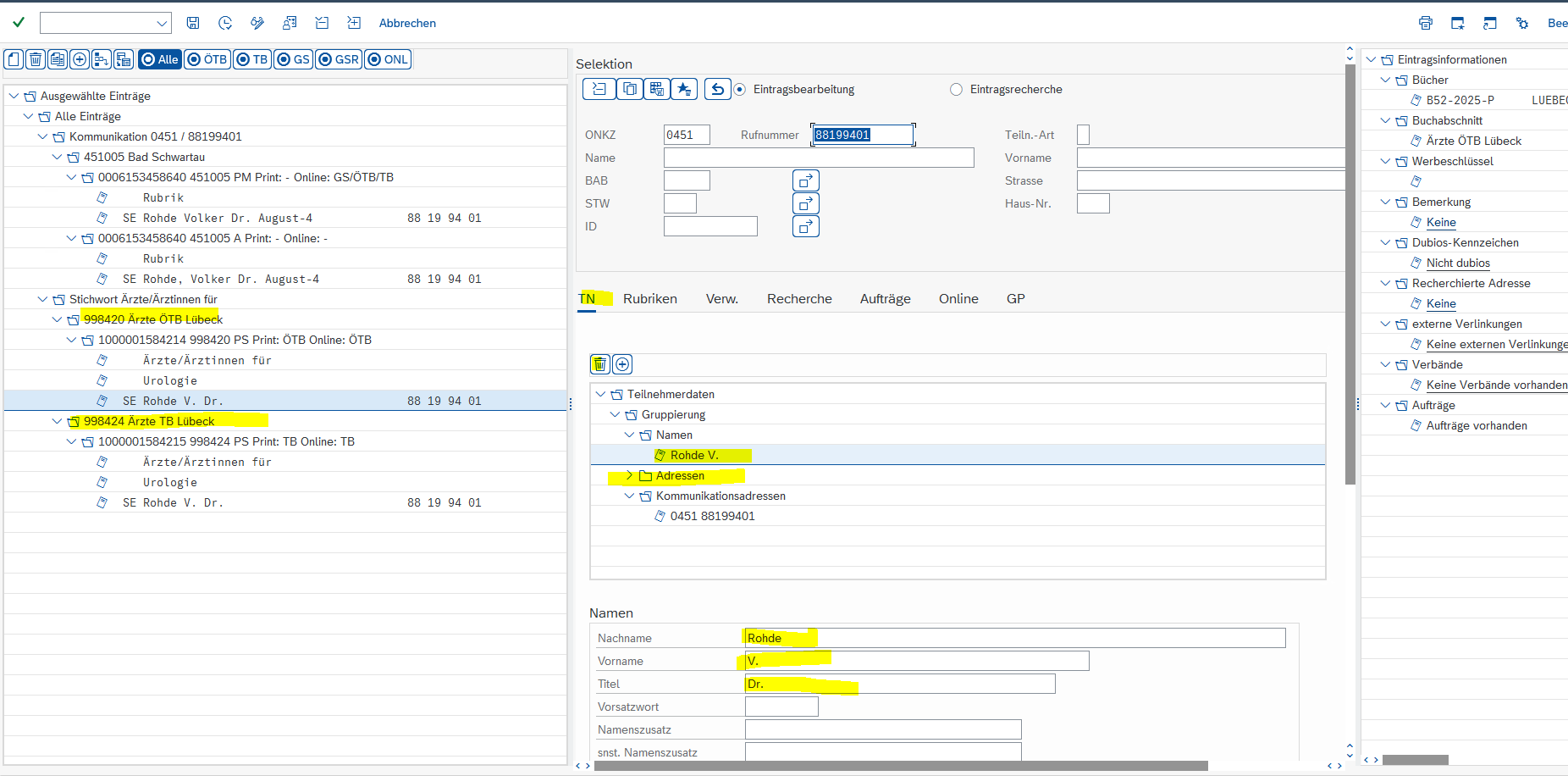
Task: Toggle the GS filter button
Action: [x=294, y=59]
